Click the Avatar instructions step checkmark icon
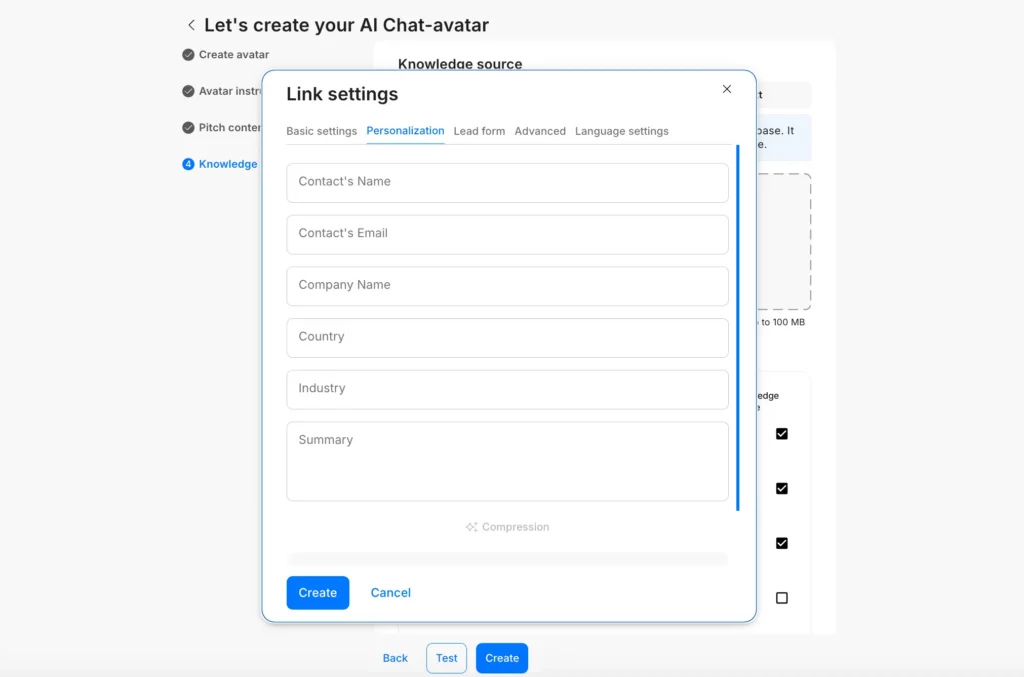This screenshot has height=677, width=1024. (188, 91)
